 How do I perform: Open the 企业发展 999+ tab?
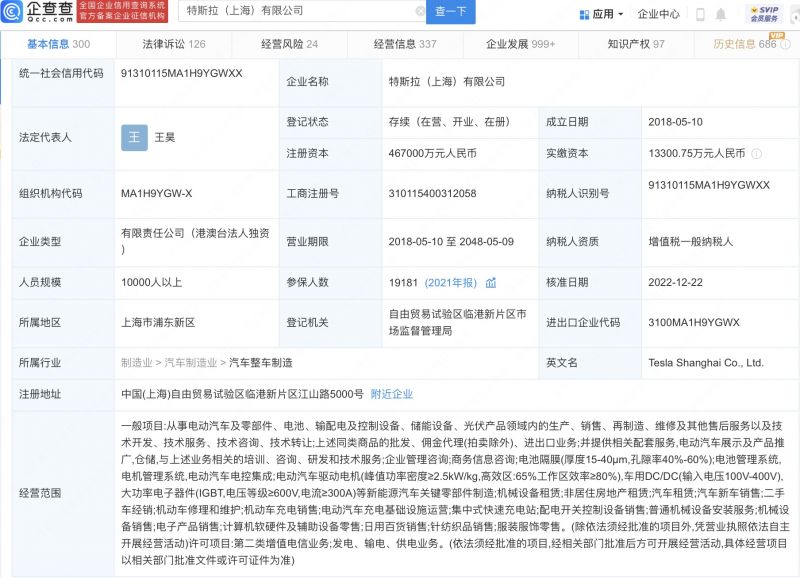pos(520,44)
